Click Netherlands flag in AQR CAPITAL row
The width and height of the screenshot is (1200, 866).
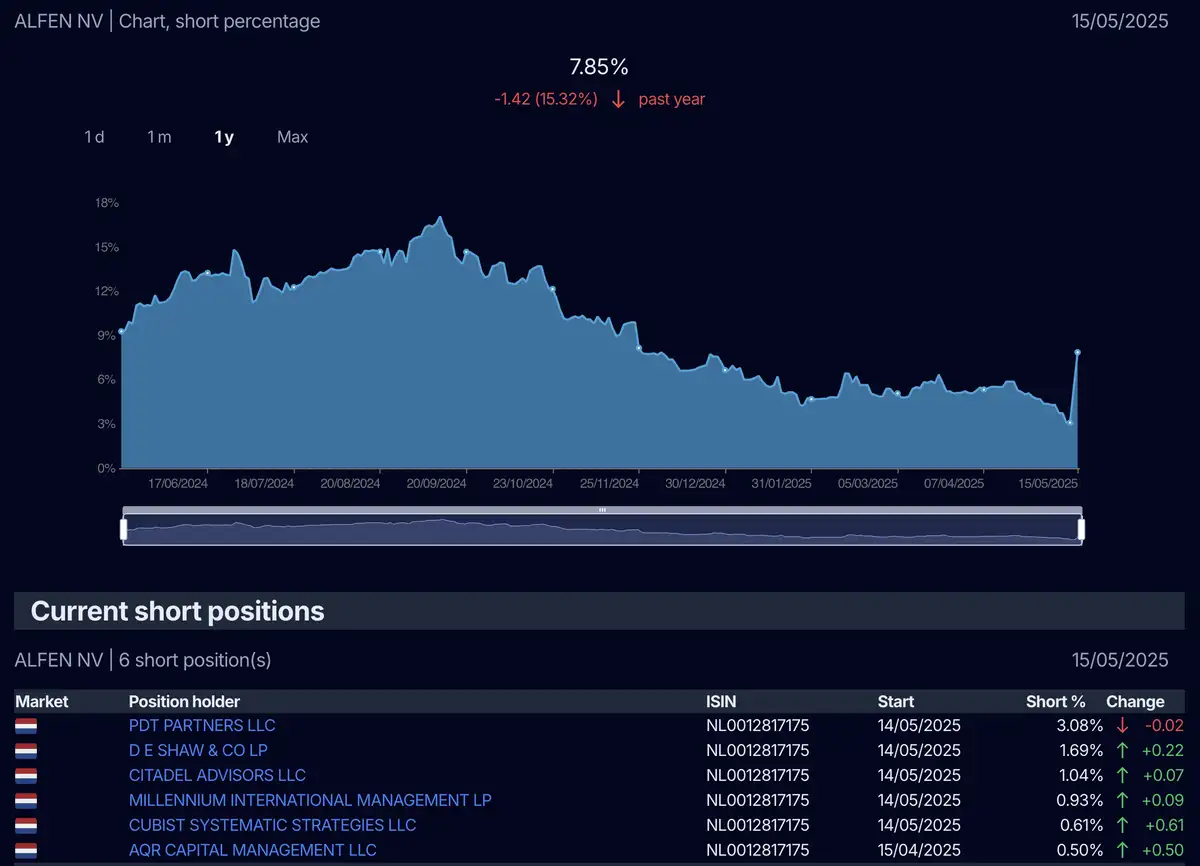pyautogui.click(x=26, y=850)
